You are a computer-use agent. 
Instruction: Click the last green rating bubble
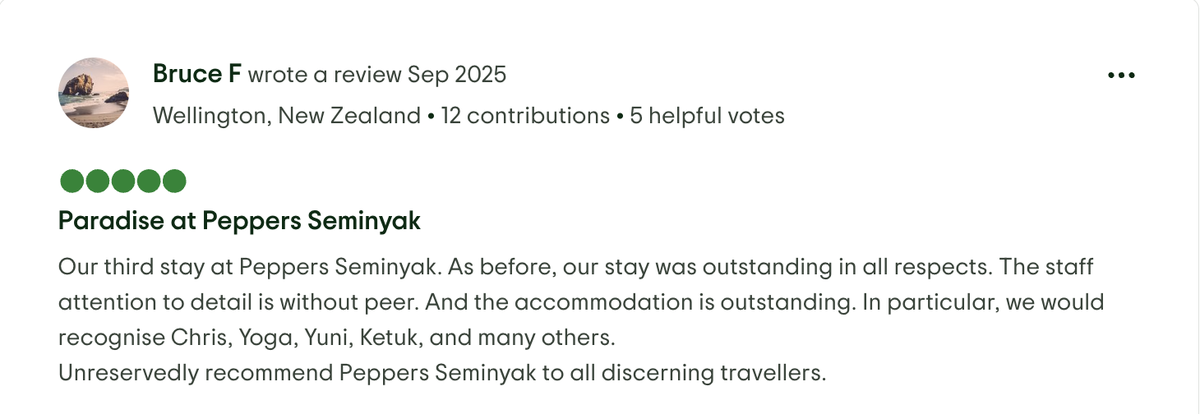point(174,181)
